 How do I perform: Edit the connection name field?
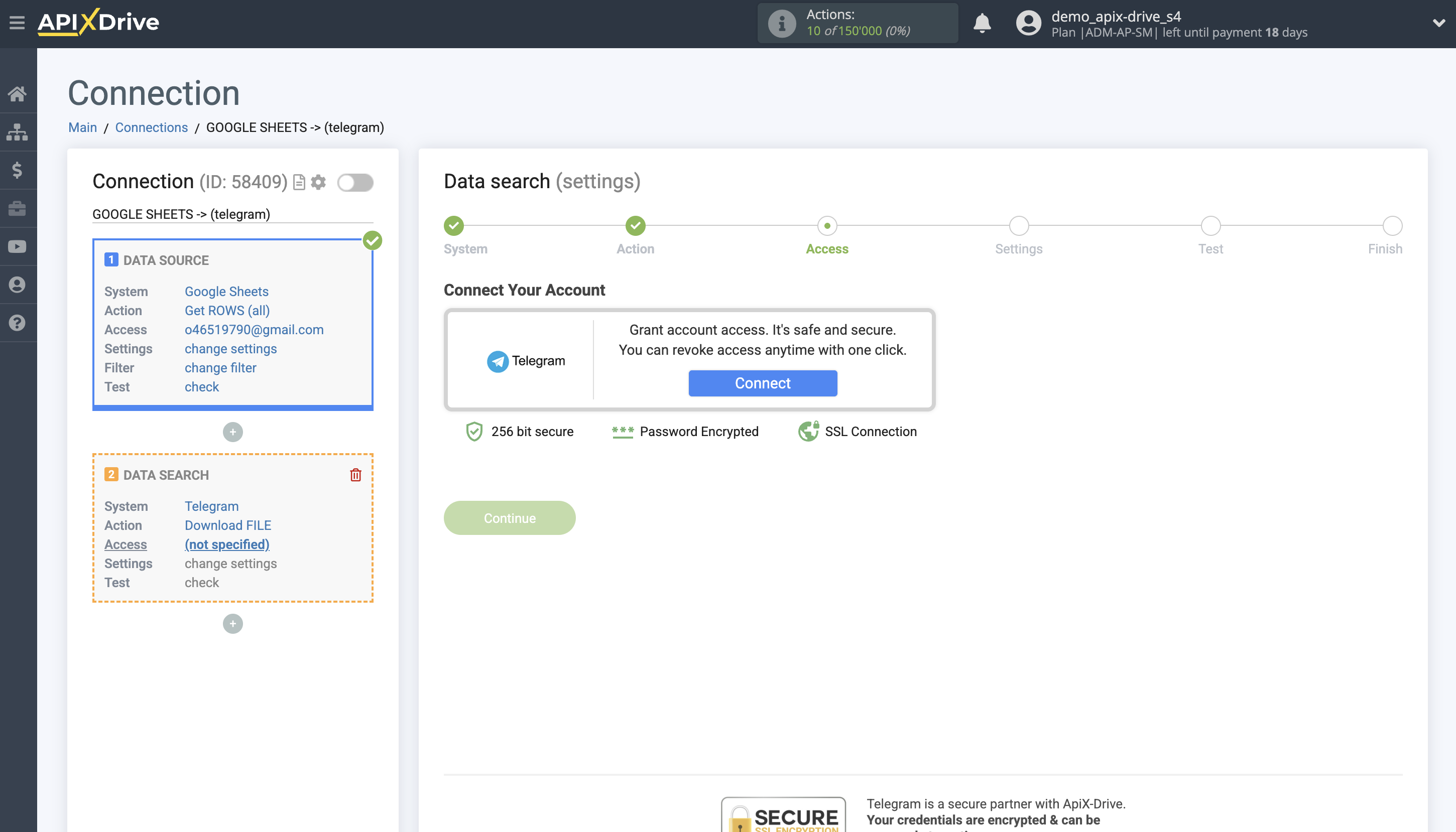[232, 214]
